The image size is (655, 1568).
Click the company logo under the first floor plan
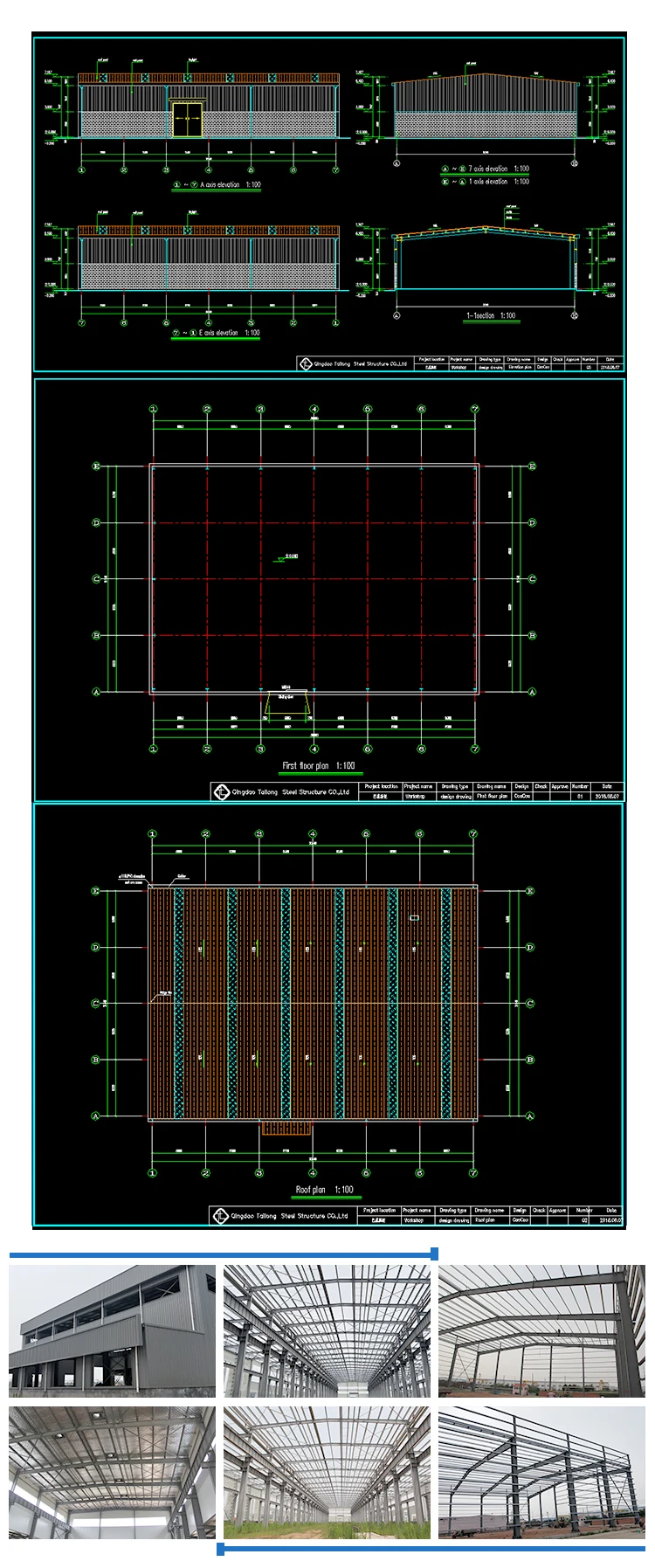click(222, 791)
